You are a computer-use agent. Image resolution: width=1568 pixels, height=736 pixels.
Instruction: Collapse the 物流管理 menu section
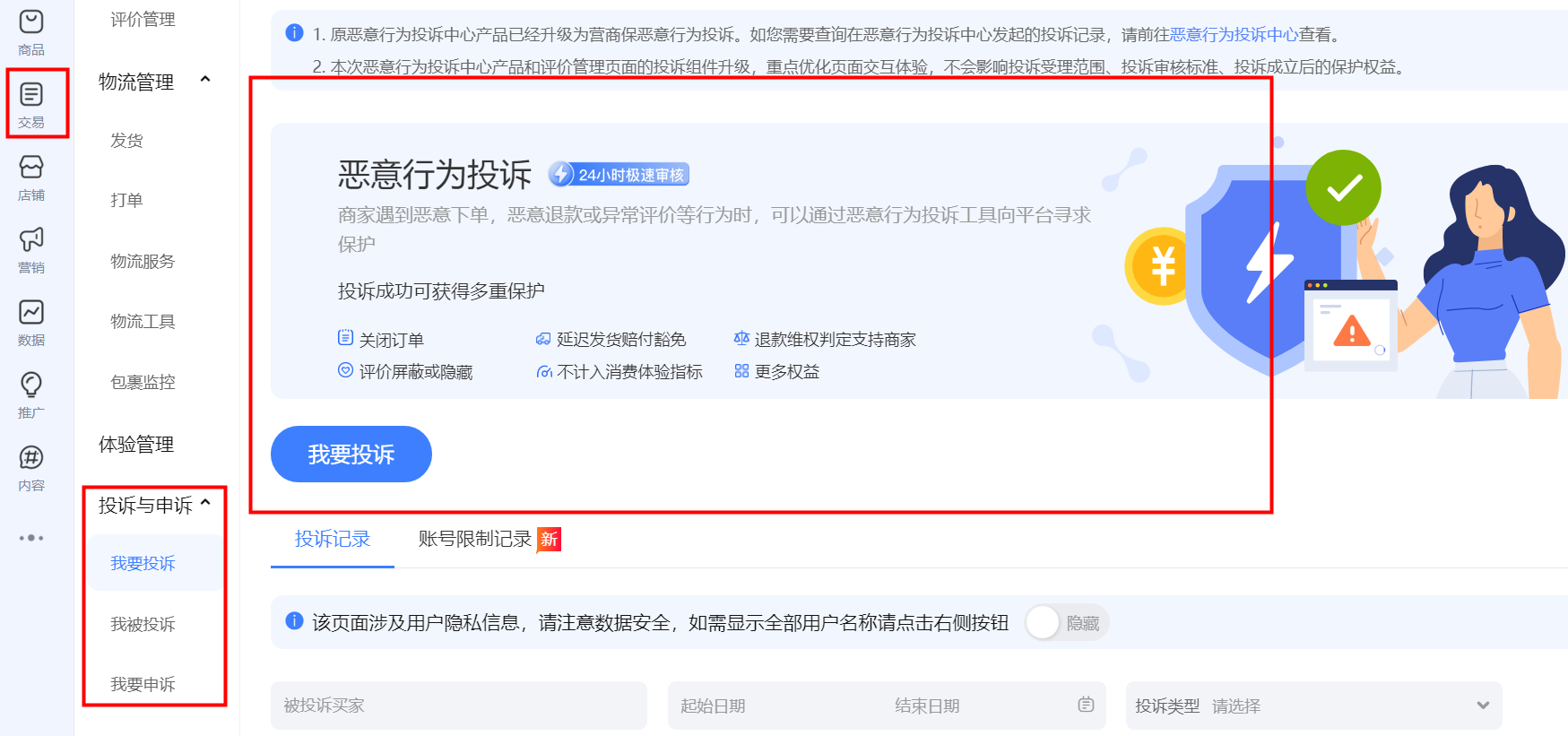(205, 81)
